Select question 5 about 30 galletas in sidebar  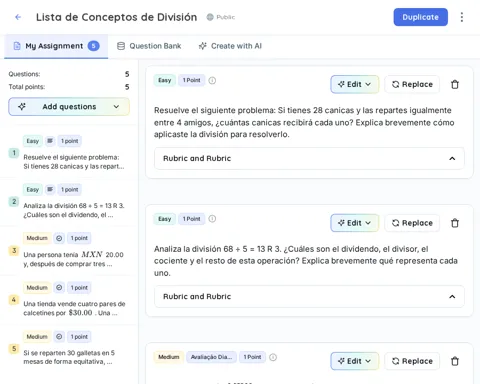(x=69, y=349)
